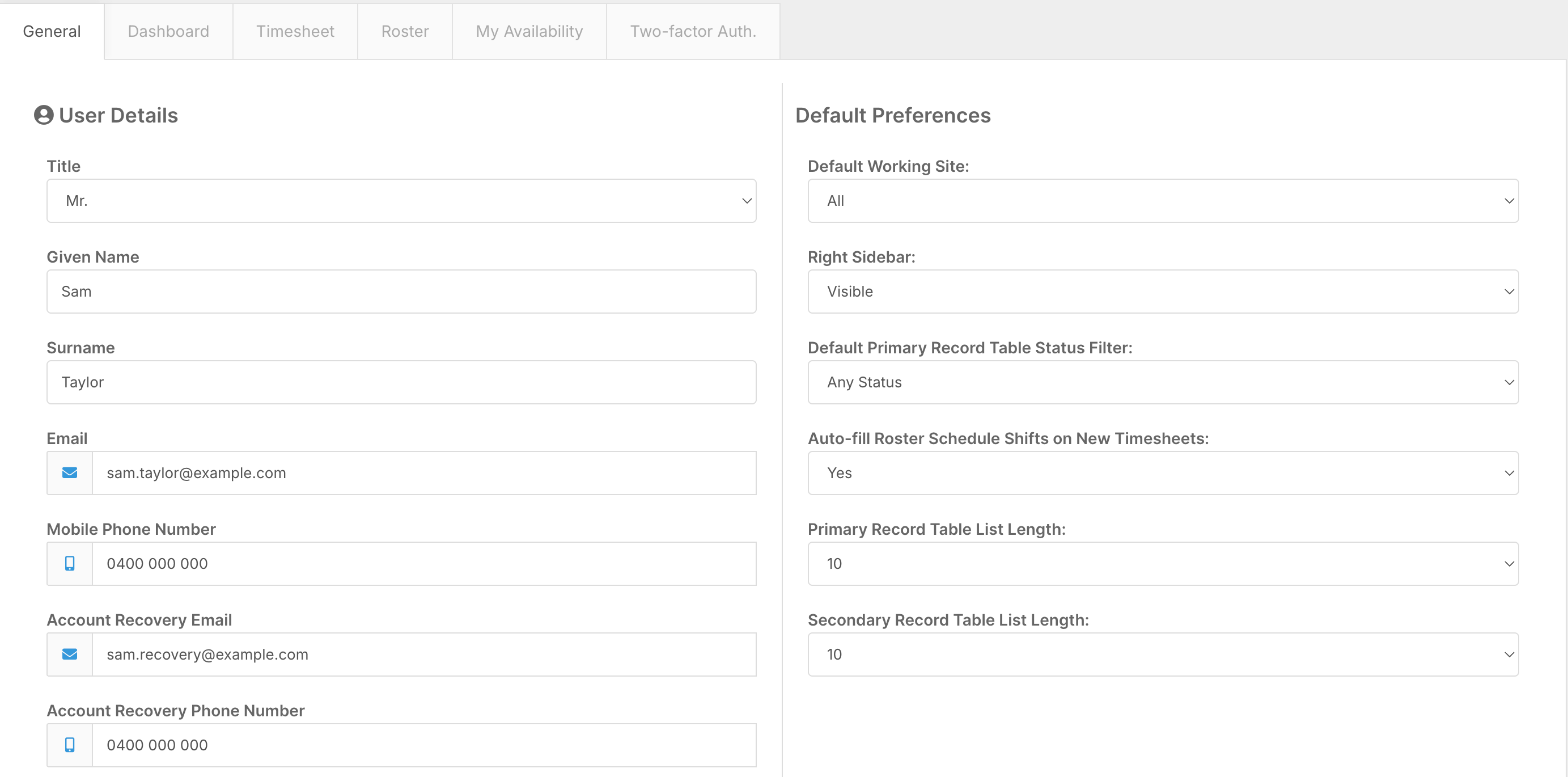
Task: Click the Default Working Site: label
Action: pyautogui.click(x=888, y=166)
